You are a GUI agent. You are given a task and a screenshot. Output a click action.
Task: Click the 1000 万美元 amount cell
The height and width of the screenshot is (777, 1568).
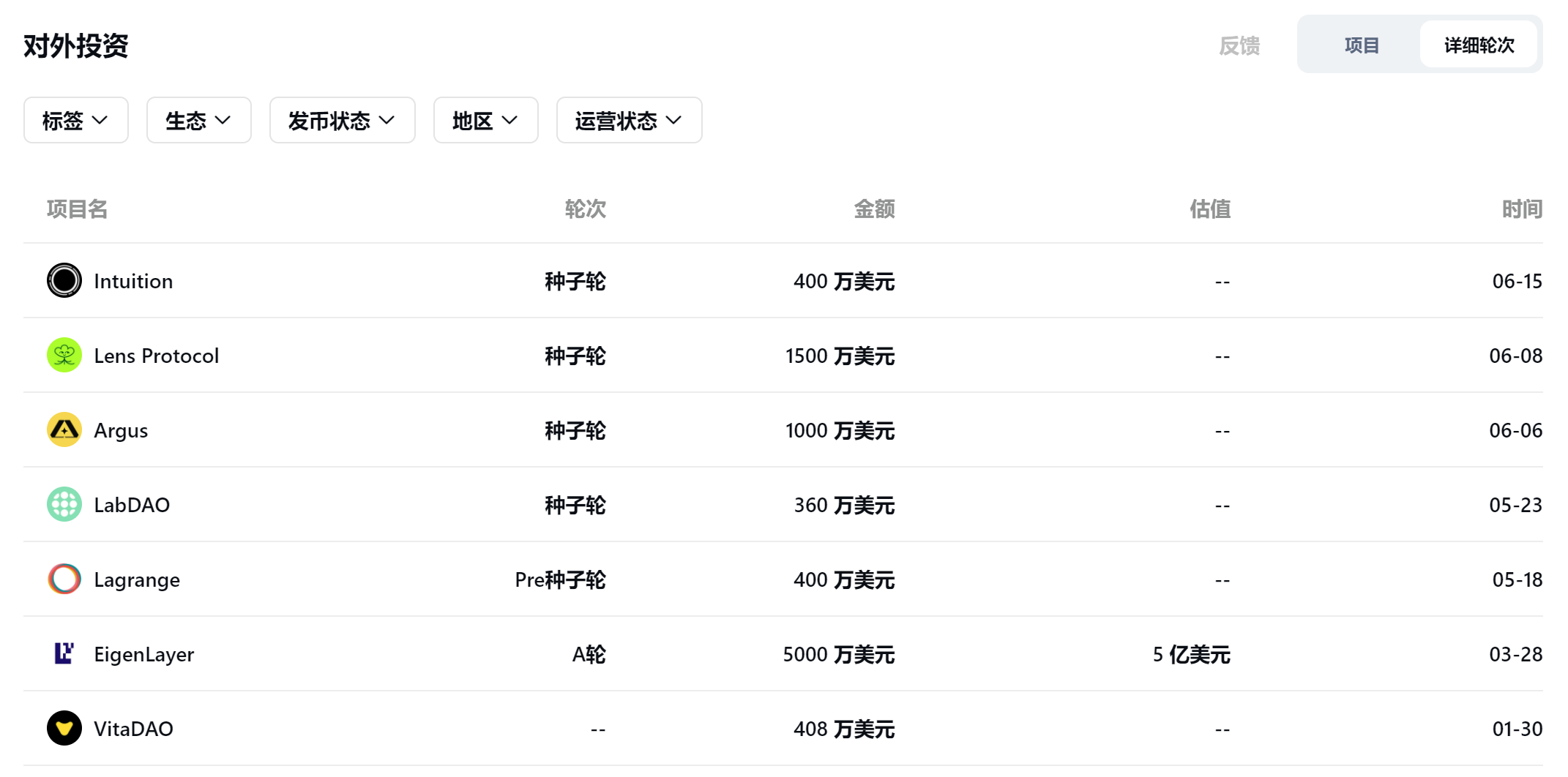(840, 431)
